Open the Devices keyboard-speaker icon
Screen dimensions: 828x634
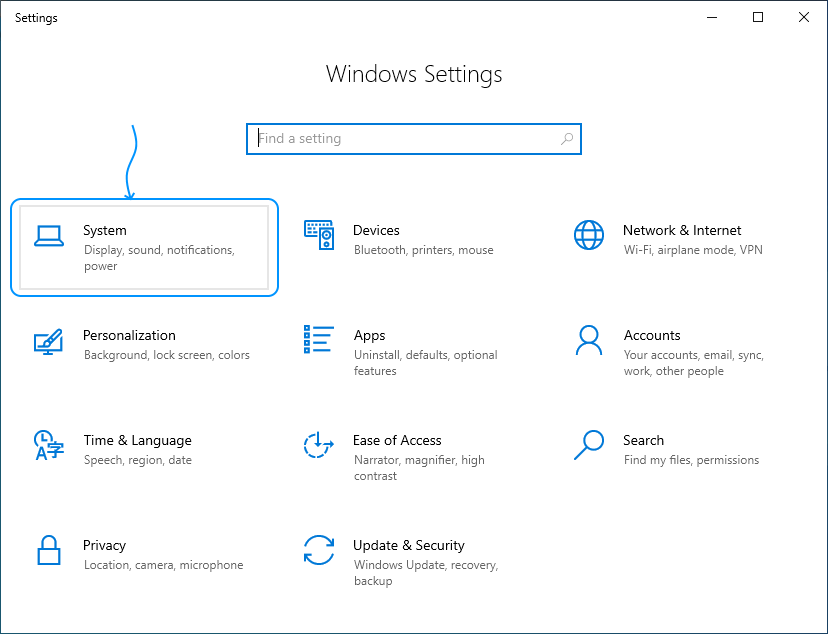click(319, 235)
